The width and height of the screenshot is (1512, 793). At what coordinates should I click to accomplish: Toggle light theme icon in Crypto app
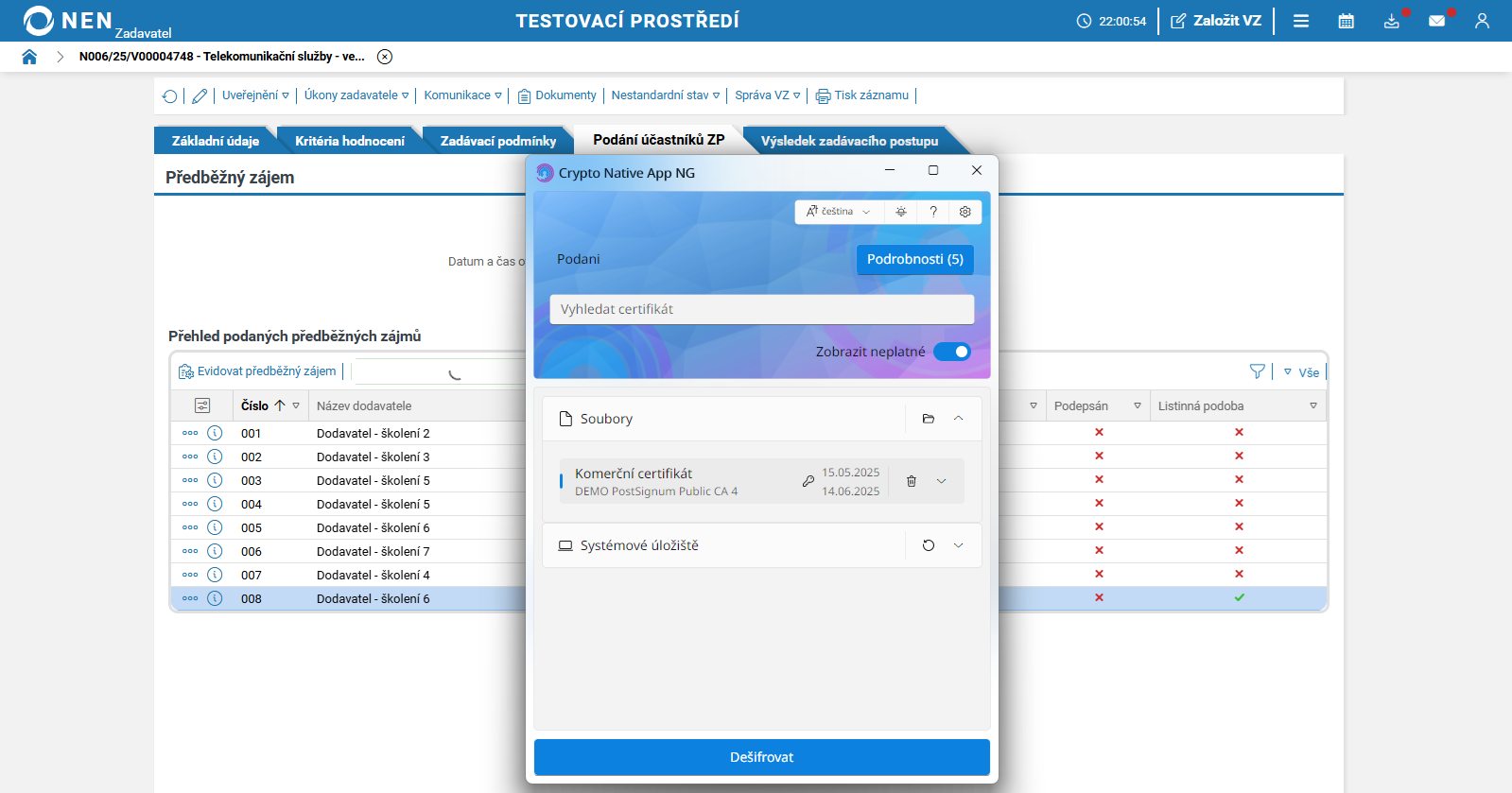(x=901, y=212)
